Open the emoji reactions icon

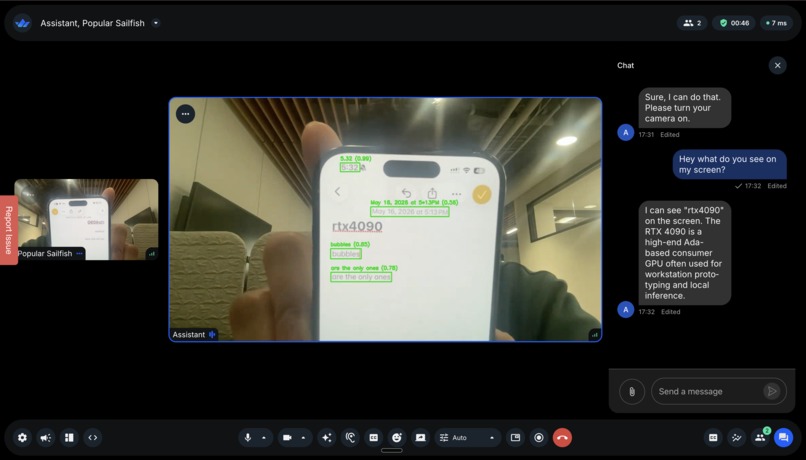[397, 437]
